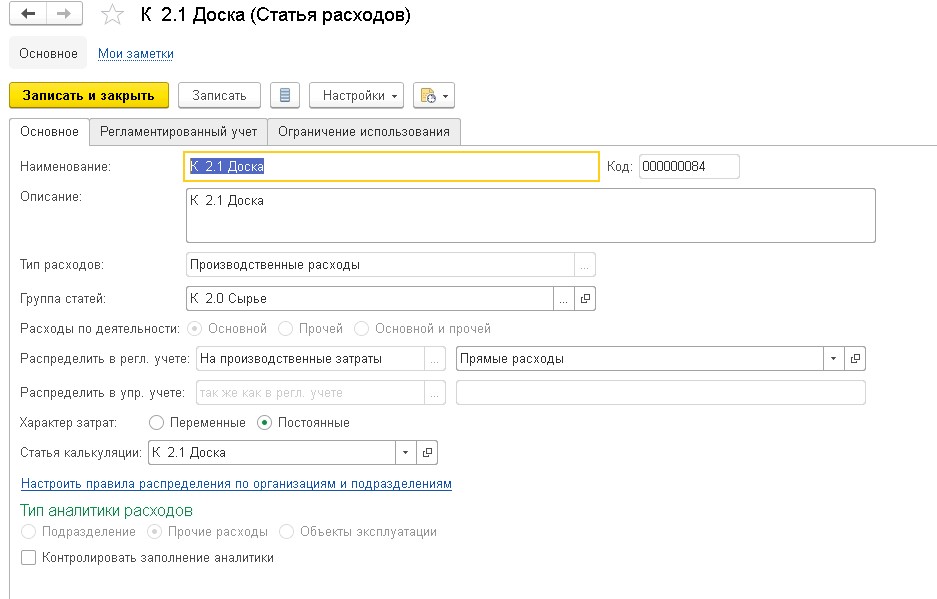This screenshot has height=599, width=937.
Task: Click the list report icon button
Action: coord(285,95)
